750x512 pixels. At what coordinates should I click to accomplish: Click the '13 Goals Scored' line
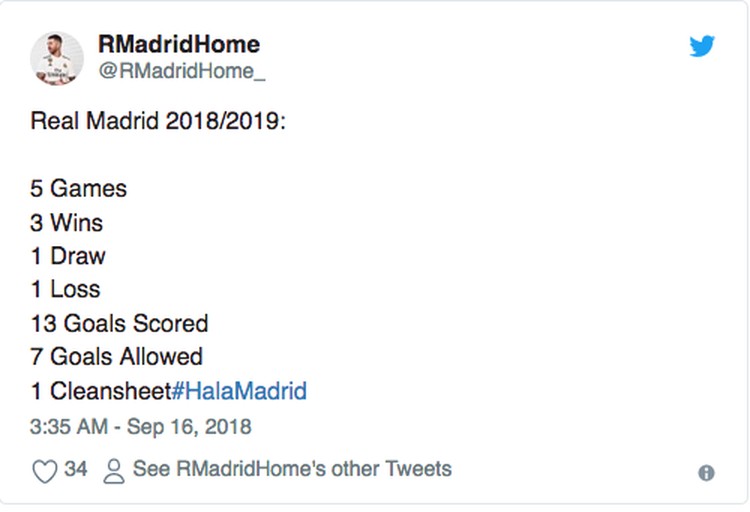coord(119,323)
